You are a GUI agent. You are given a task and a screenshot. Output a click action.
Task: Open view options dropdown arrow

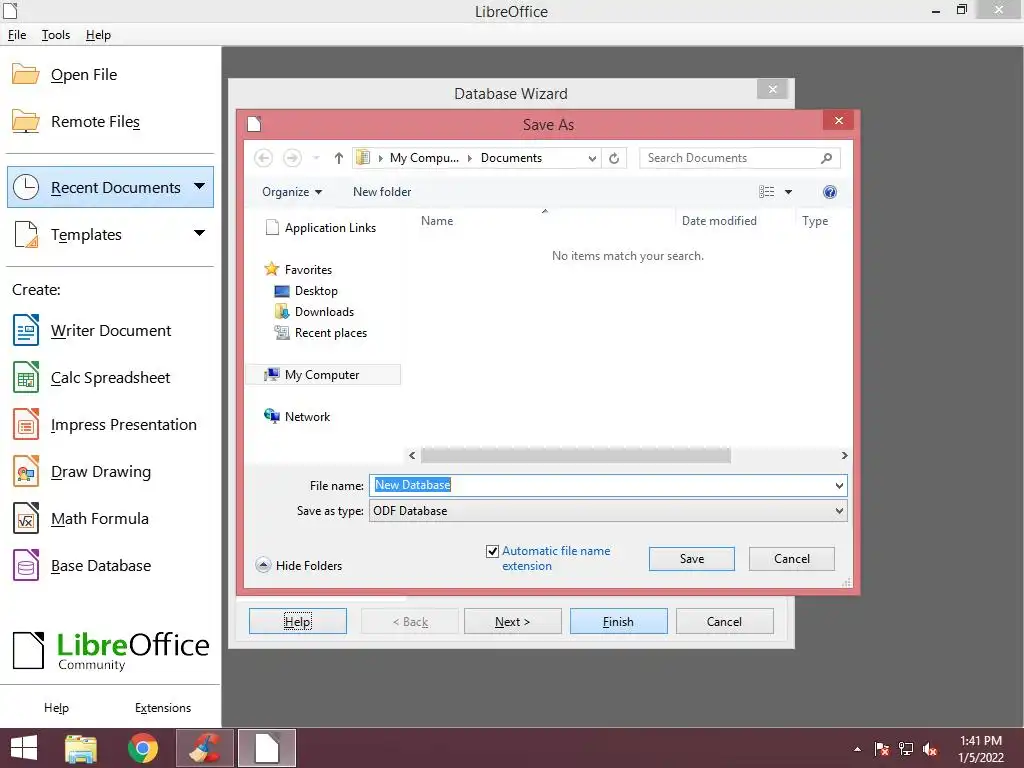click(x=788, y=192)
